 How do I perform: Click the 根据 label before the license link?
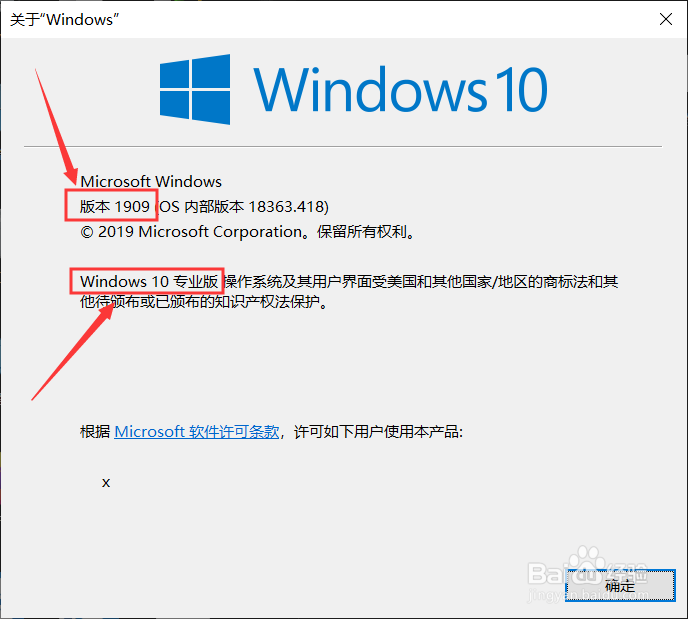coord(95,432)
